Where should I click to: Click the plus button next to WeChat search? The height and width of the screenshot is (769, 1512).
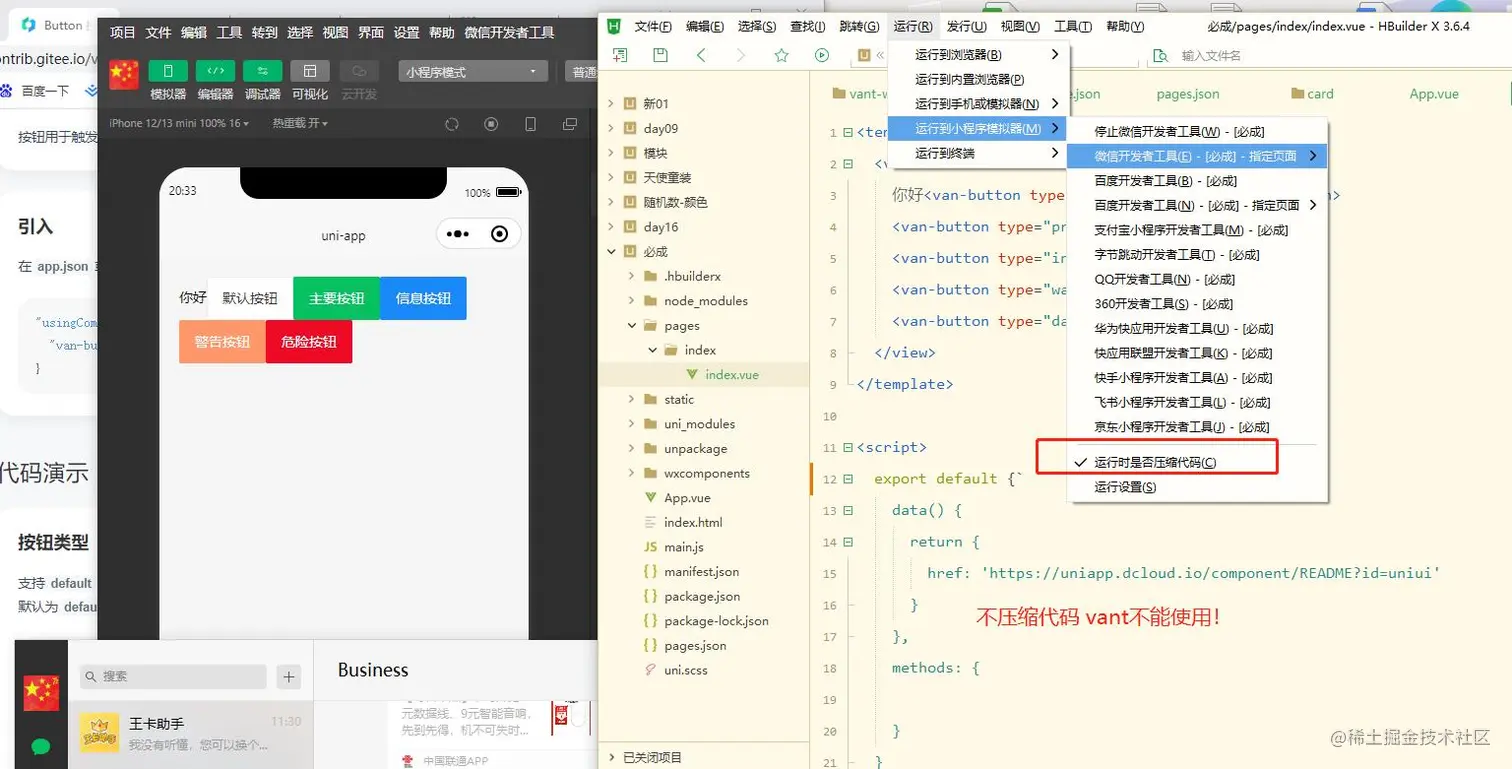(289, 677)
